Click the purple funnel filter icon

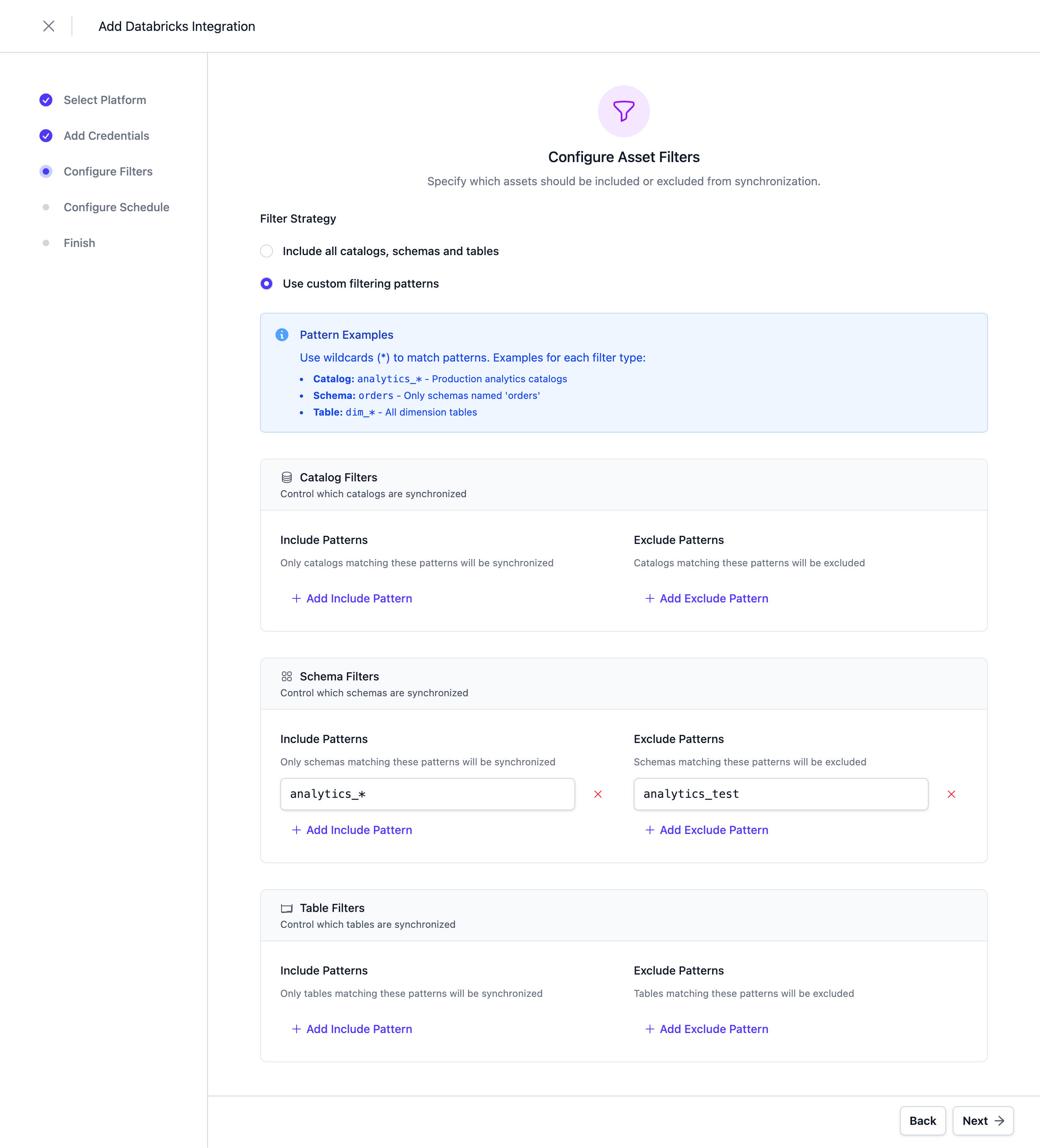coord(624,111)
